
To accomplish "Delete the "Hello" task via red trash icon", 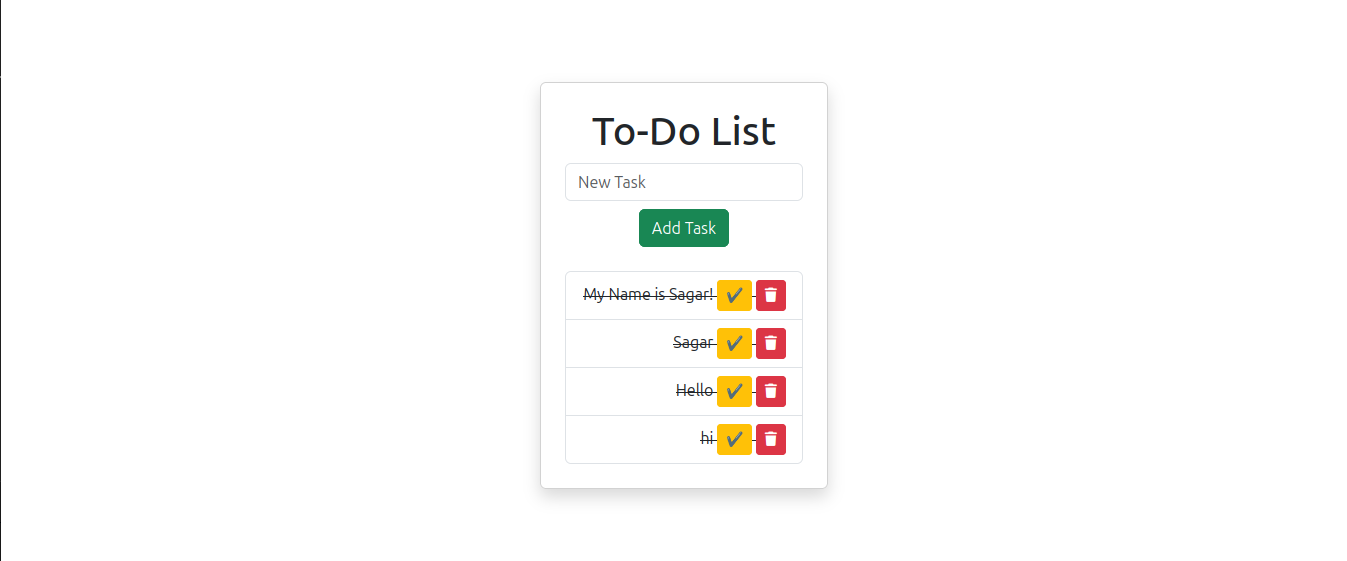I will [x=770, y=391].
